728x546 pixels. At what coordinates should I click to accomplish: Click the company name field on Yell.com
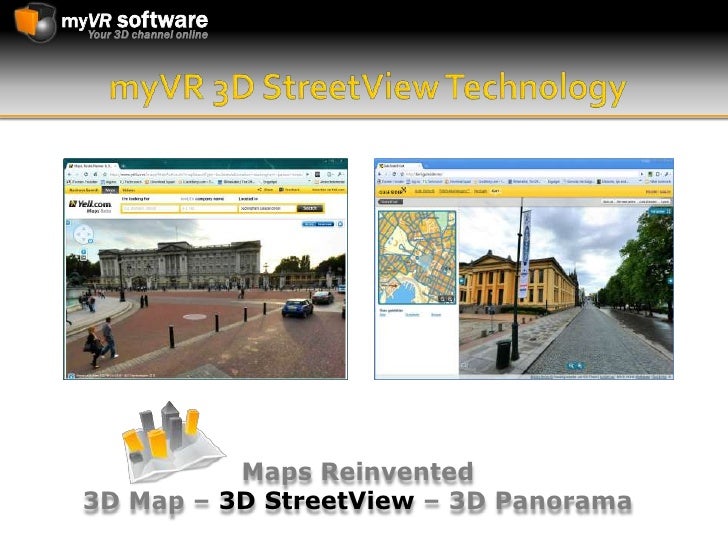point(208,209)
